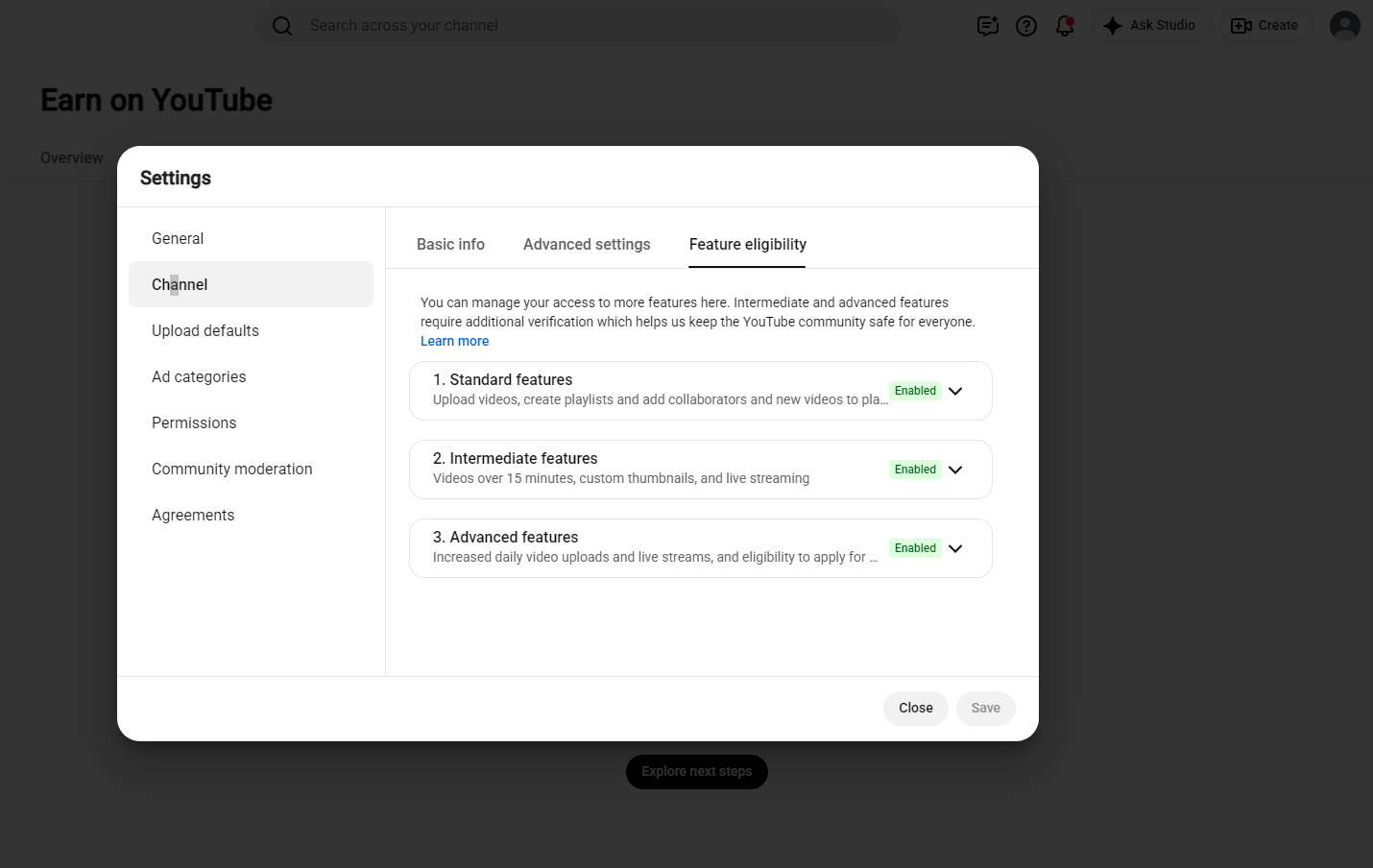Click the '2. Intermediate features' title
1373x868 pixels.
(x=515, y=458)
